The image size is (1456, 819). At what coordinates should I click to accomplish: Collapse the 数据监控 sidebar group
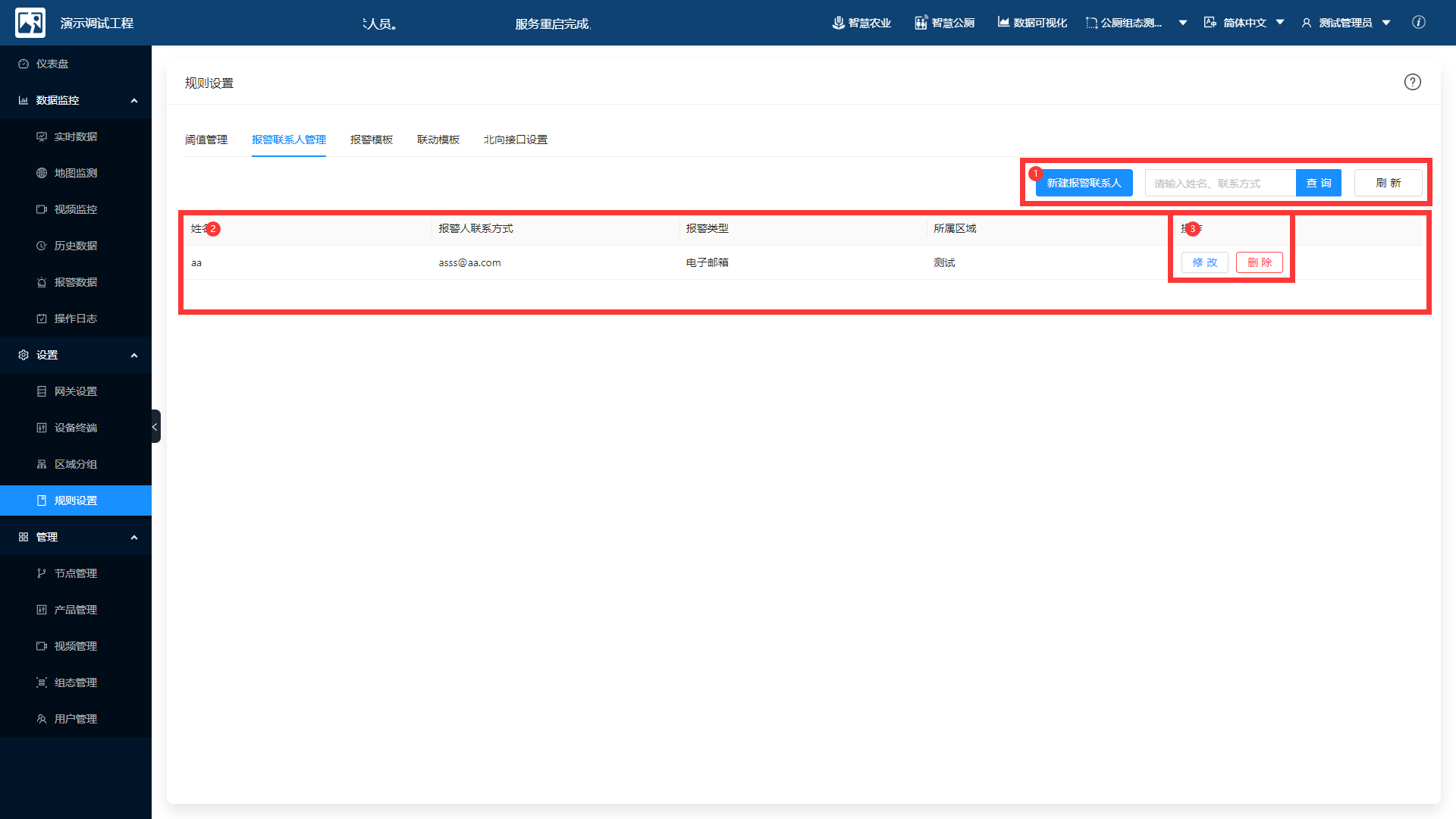coord(76,100)
